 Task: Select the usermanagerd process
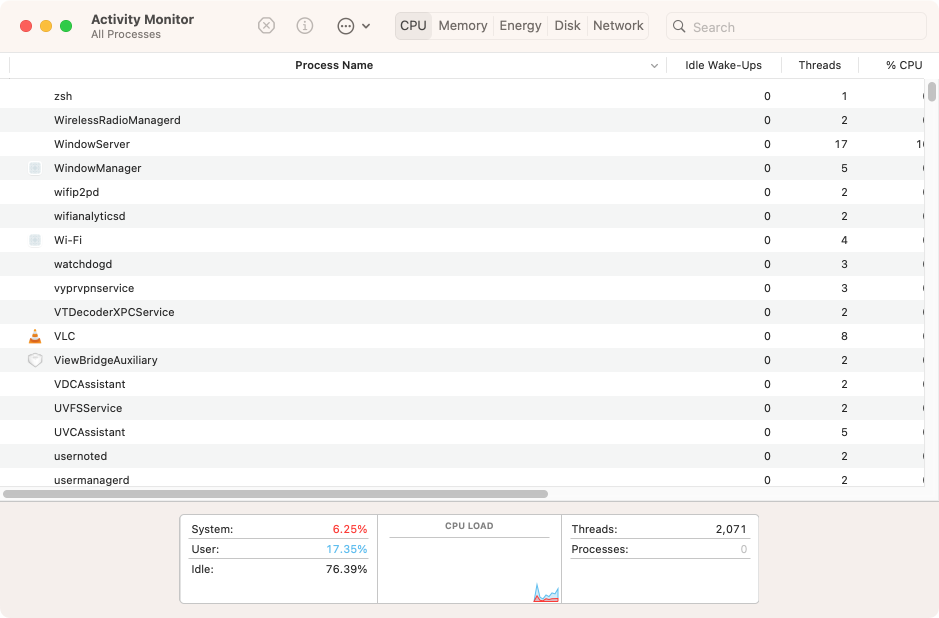coord(91,480)
